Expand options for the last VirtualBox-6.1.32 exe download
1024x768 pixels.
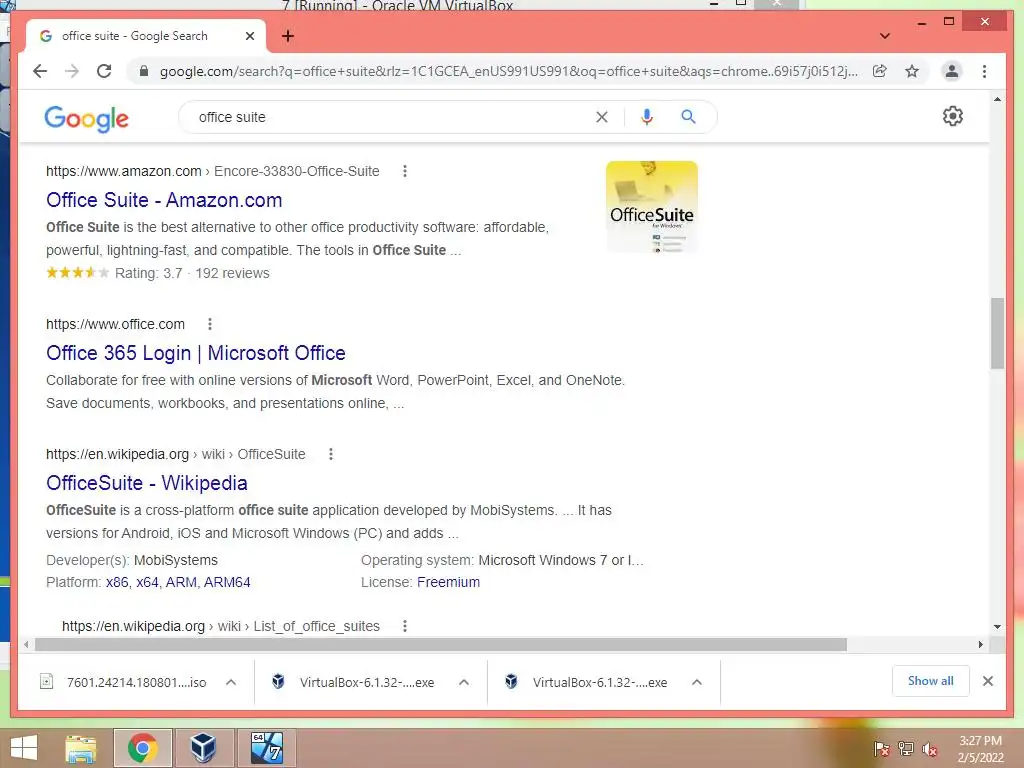(697, 682)
